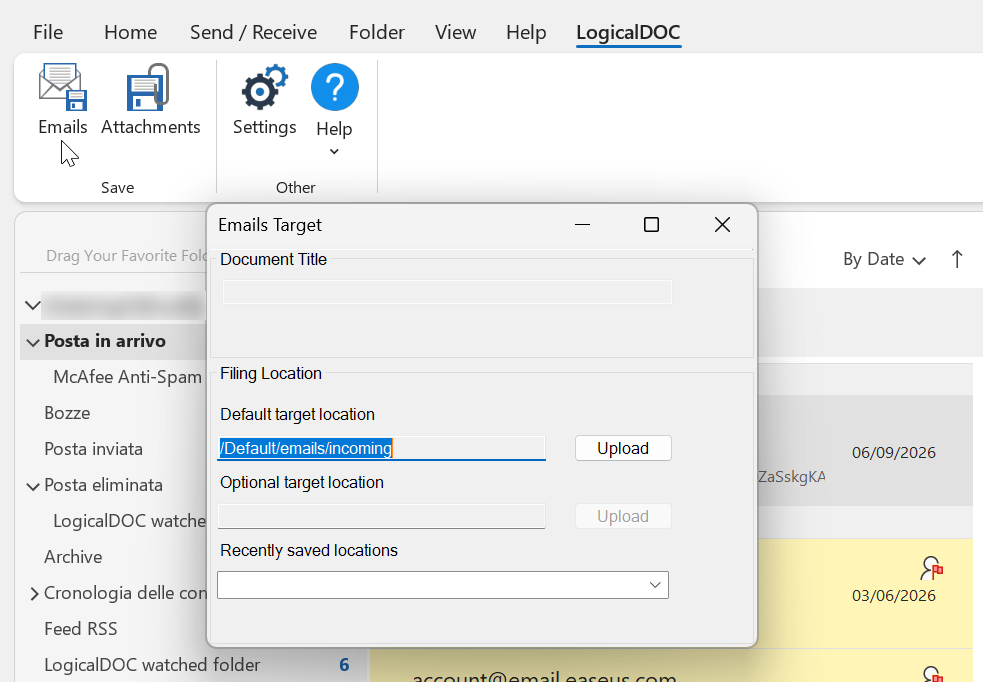Select the Feed RSS folder

[80, 629]
